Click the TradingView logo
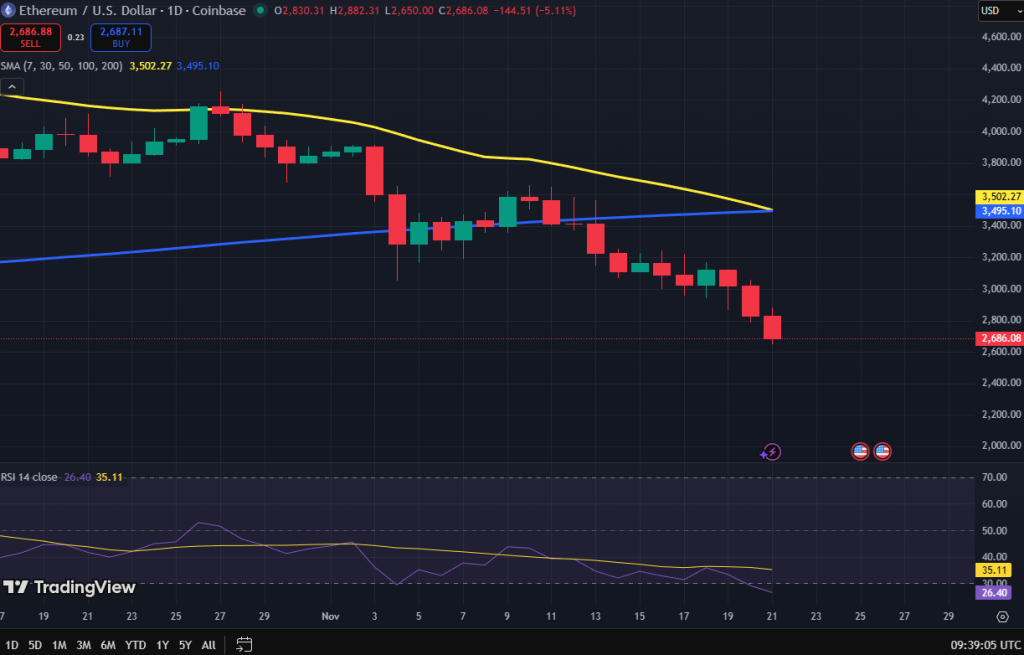Image resolution: width=1024 pixels, height=655 pixels. 69,587
